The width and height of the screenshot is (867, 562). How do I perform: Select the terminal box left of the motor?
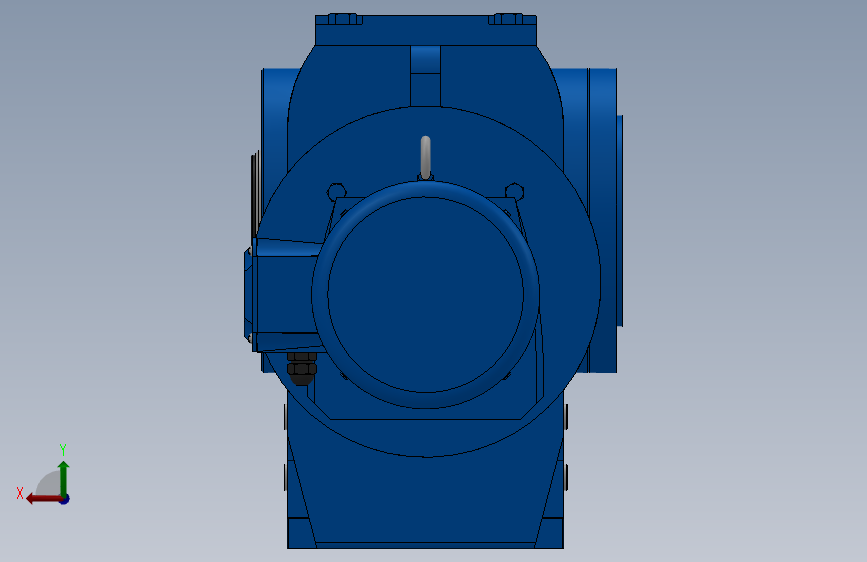(x=283, y=295)
